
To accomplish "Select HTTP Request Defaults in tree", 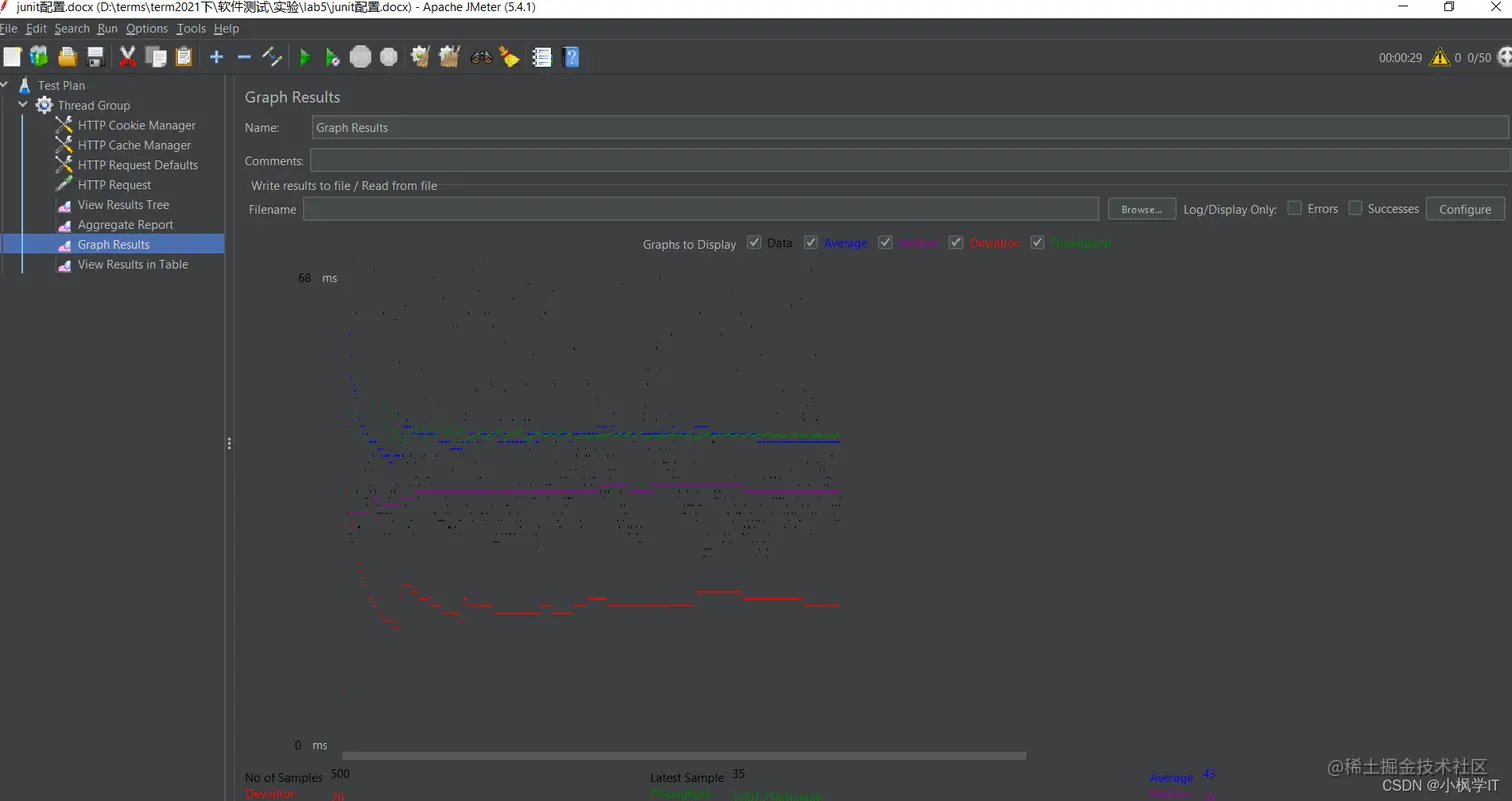I will click(138, 165).
